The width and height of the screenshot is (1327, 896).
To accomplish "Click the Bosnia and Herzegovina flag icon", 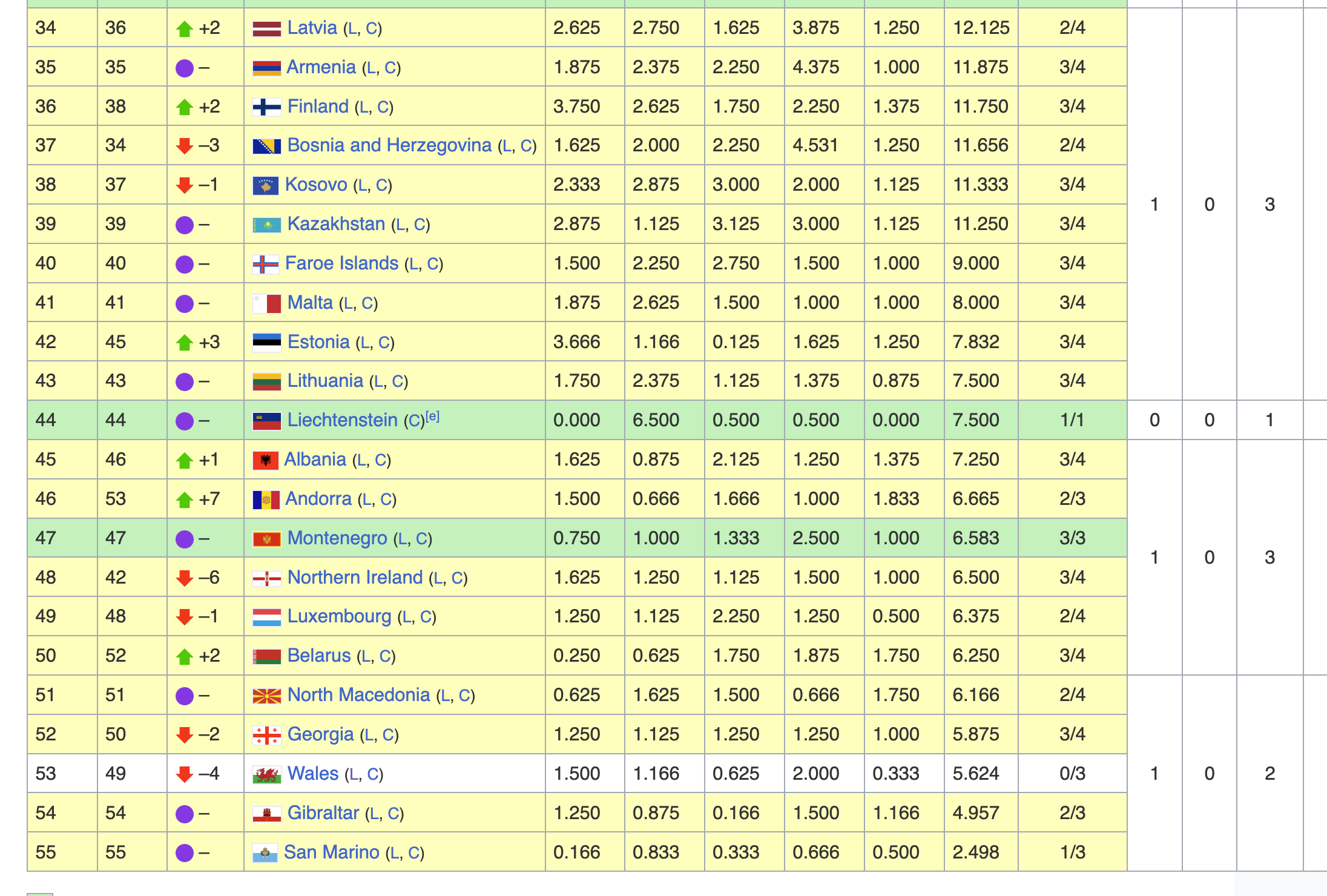I will coord(266,146).
